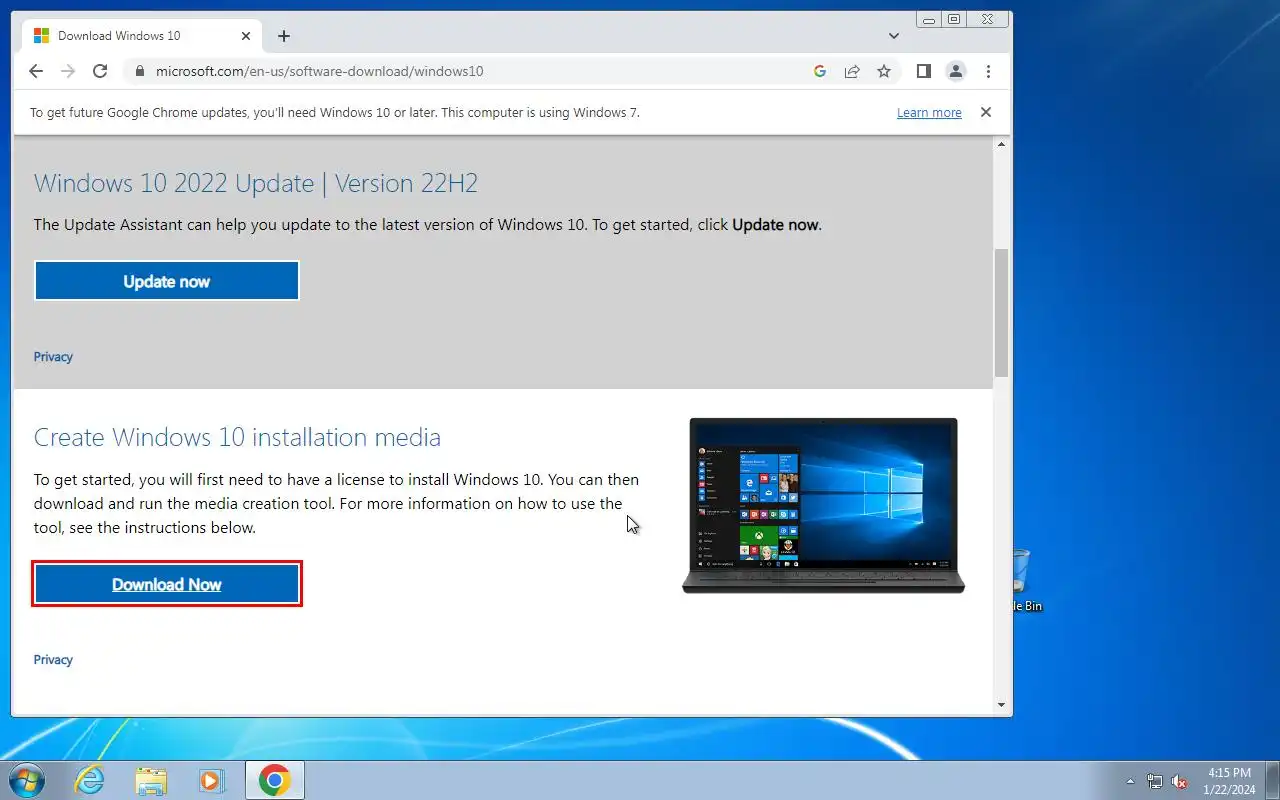1280x800 pixels.
Task: Click the lock icon in address bar
Action: pyautogui.click(x=139, y=72)
